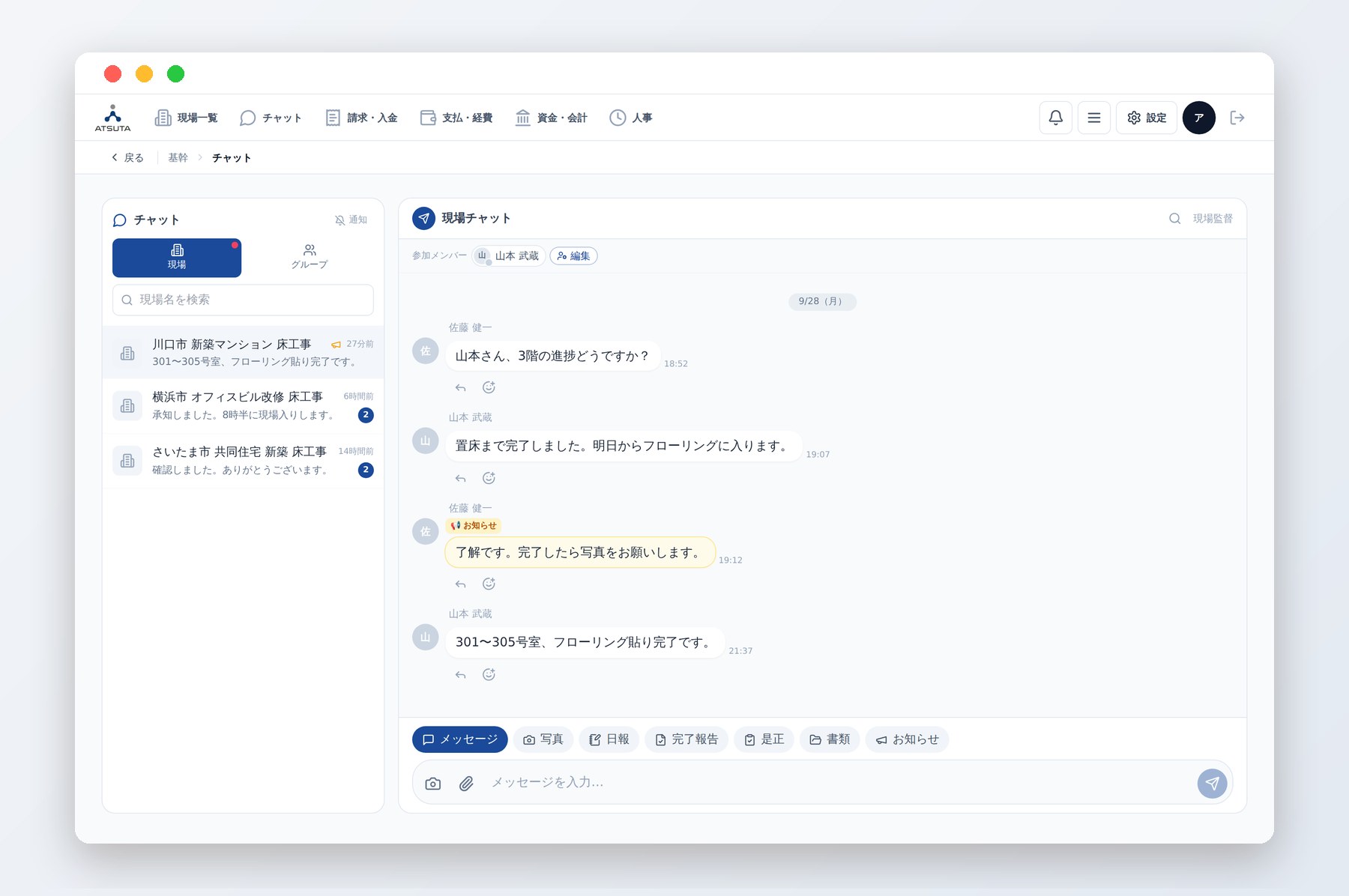Click the logout arrow icon
This screenshot has height=896, width=1349.
1237,118
